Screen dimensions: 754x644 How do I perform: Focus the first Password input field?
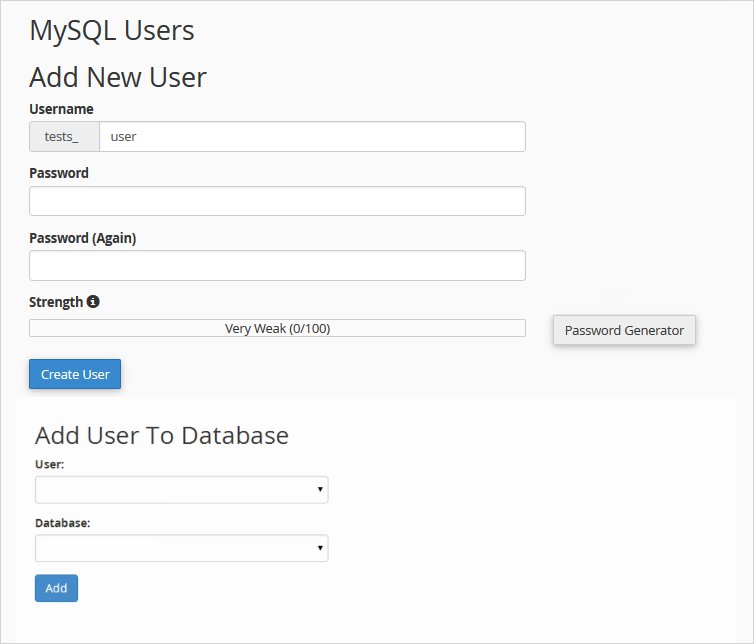(277, 201)
